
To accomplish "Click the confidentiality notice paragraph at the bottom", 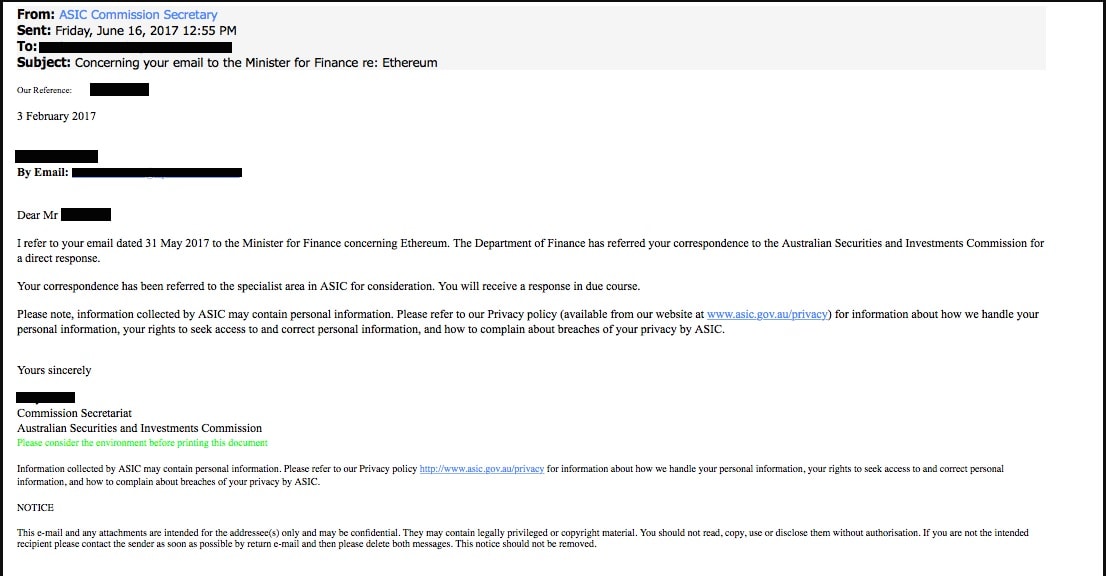I will pyautogui.click(x=522, y=539).
